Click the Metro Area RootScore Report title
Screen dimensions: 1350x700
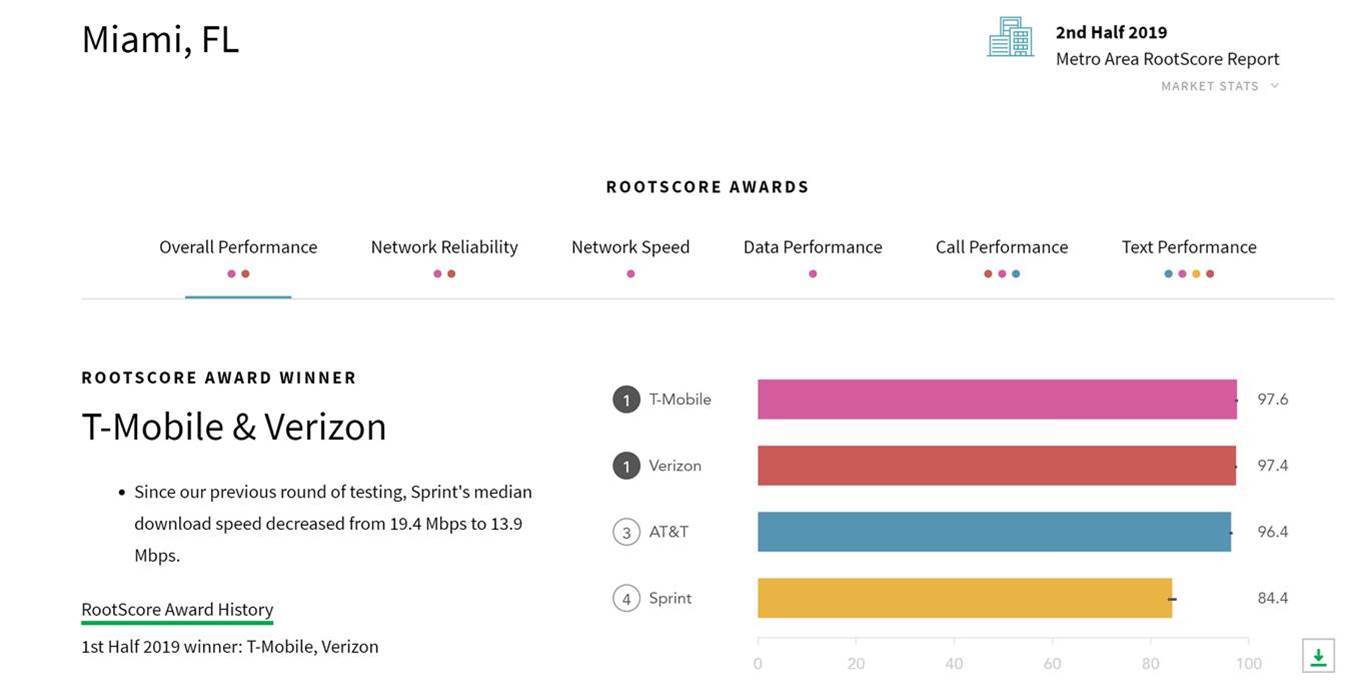[x=1167, y=59]
